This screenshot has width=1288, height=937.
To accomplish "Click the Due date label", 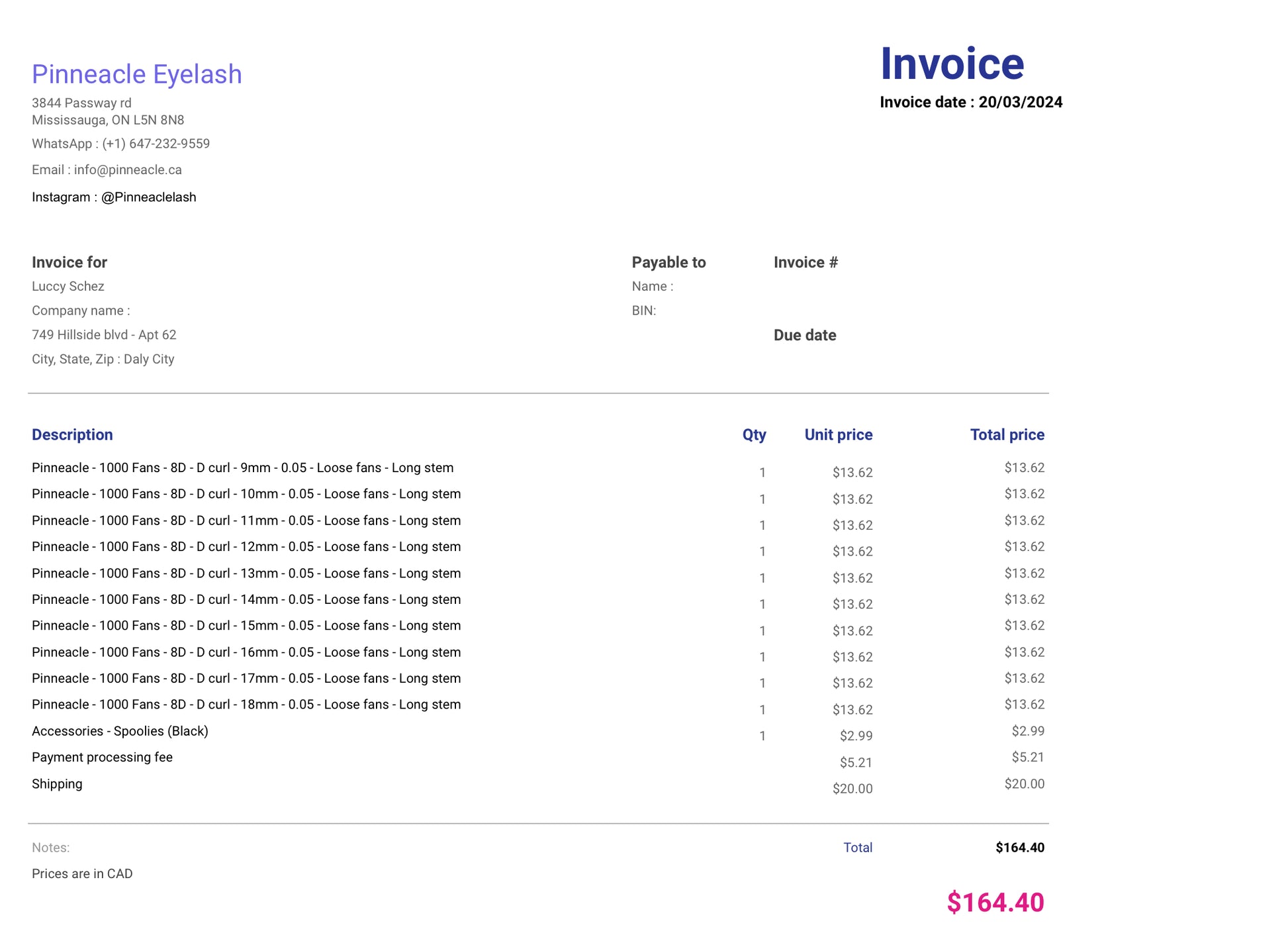I will (x=804, y=335).
